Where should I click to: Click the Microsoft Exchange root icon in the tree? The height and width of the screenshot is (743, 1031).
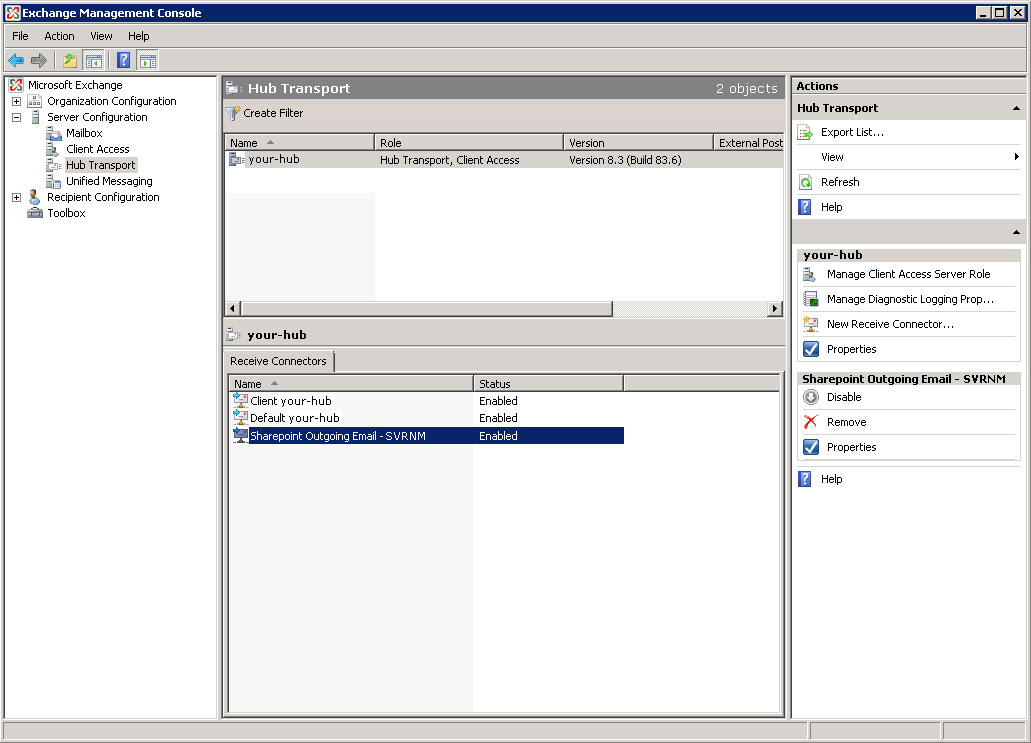pyautogui.click(x=16, y=85)
